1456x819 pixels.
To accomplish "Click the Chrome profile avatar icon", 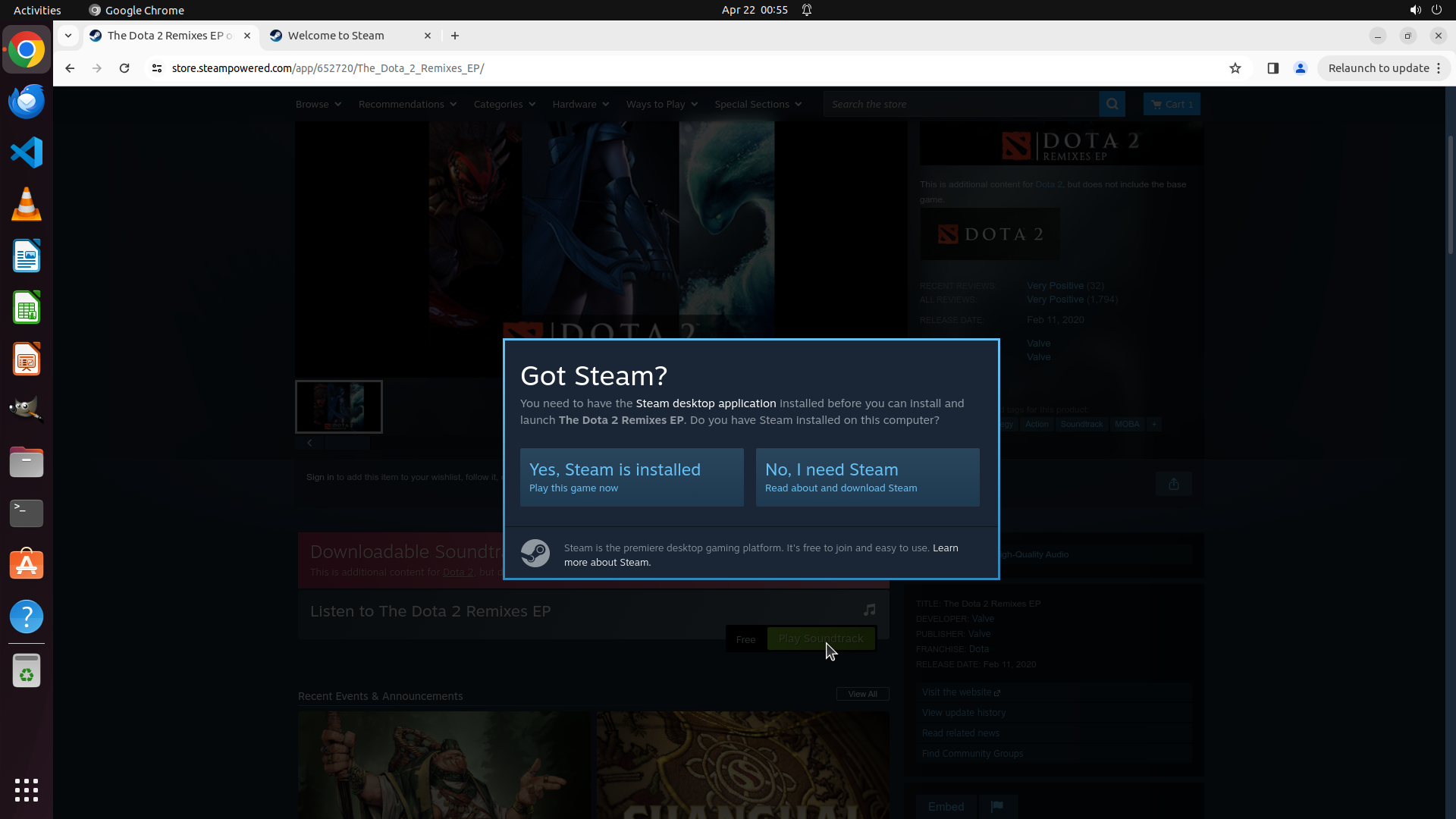I will (1300, 68).
